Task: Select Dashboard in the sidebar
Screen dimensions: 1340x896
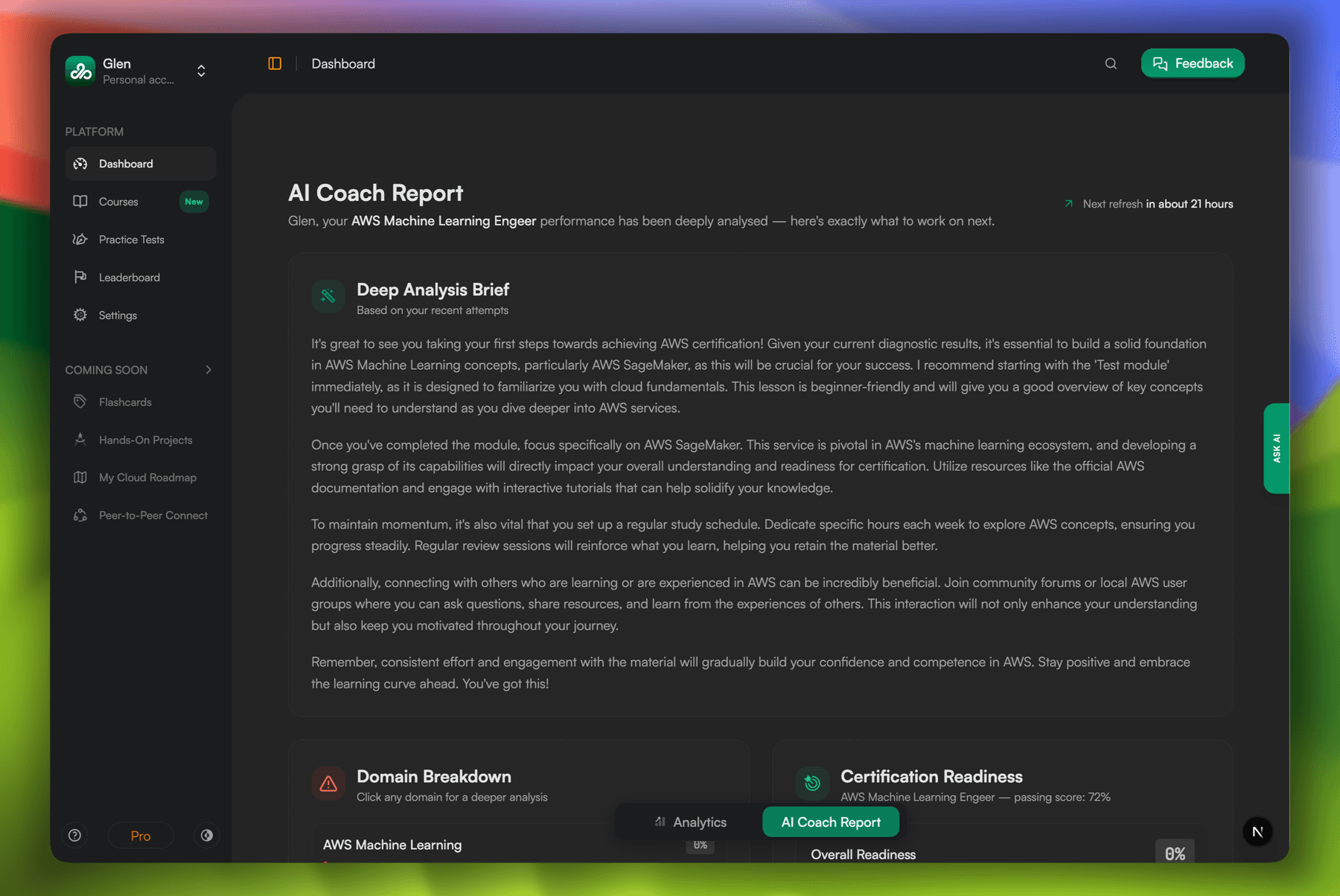Action: point(141,164)
